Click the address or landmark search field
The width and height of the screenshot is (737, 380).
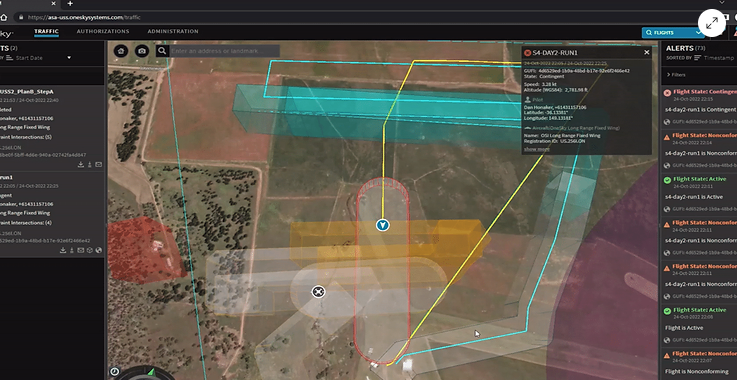[224, 51]
